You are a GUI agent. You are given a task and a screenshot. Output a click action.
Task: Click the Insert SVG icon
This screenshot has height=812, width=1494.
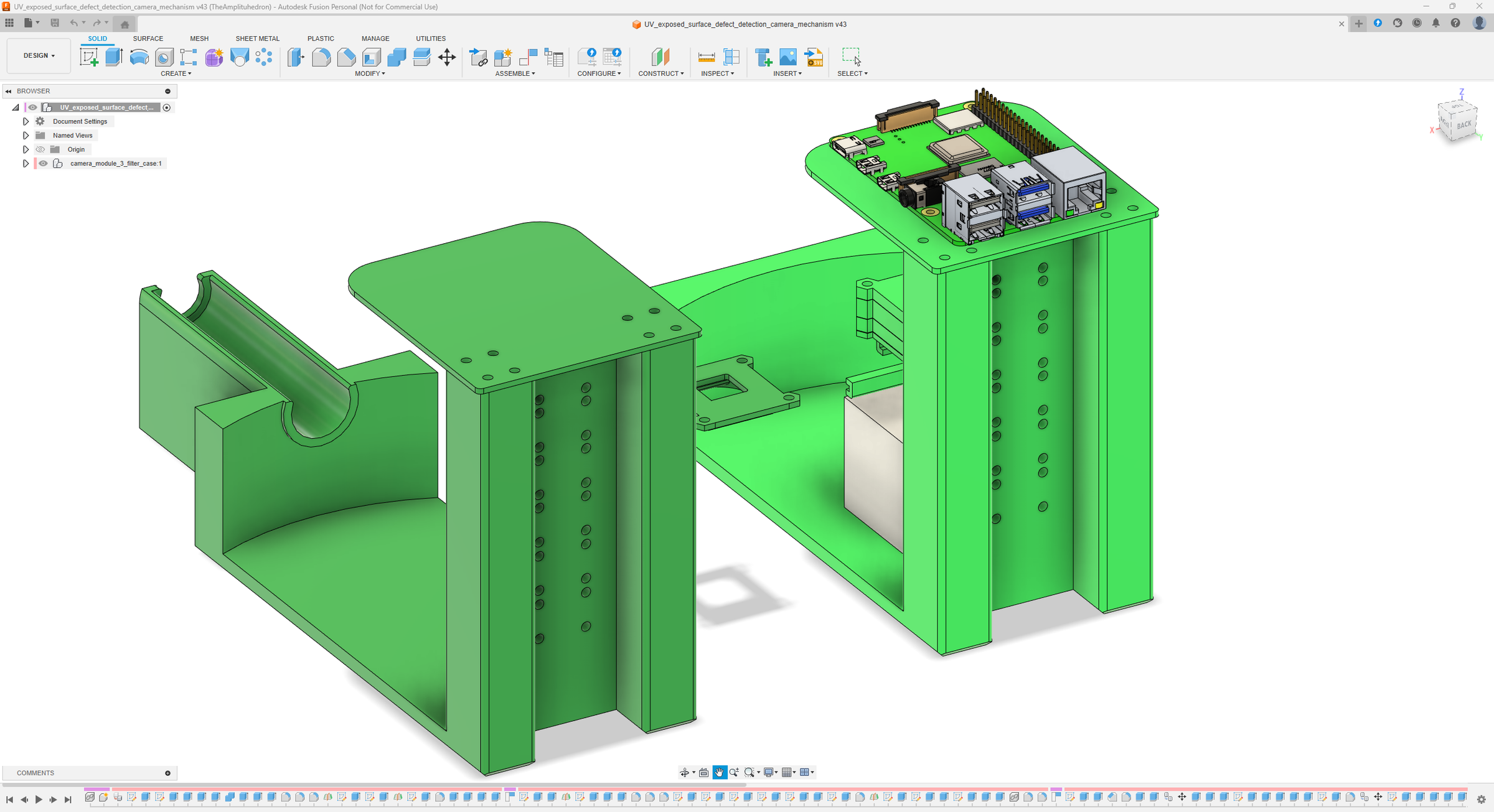point(814,57)
